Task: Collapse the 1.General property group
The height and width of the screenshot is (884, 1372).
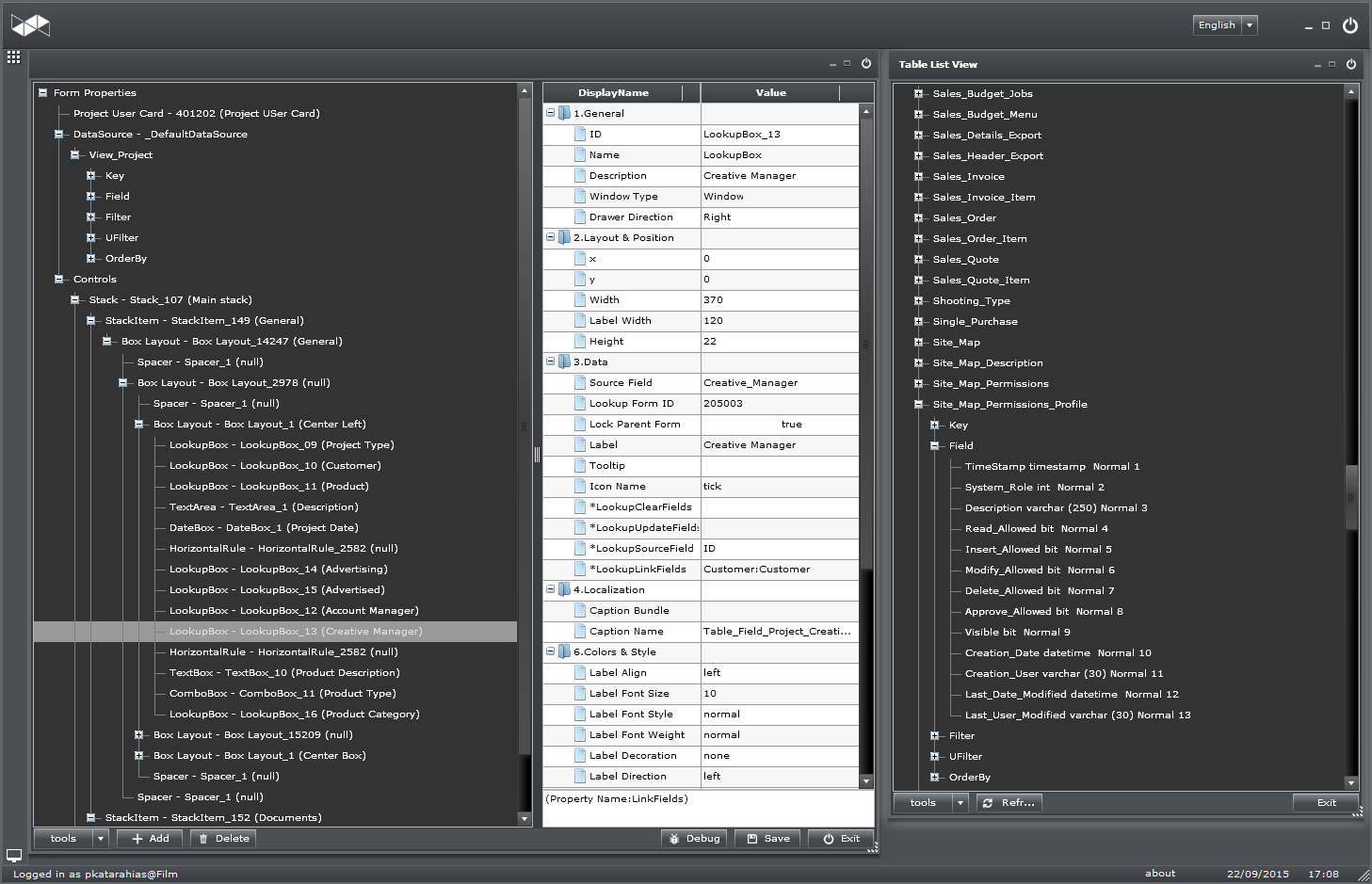Action: [x=551, y=113]
